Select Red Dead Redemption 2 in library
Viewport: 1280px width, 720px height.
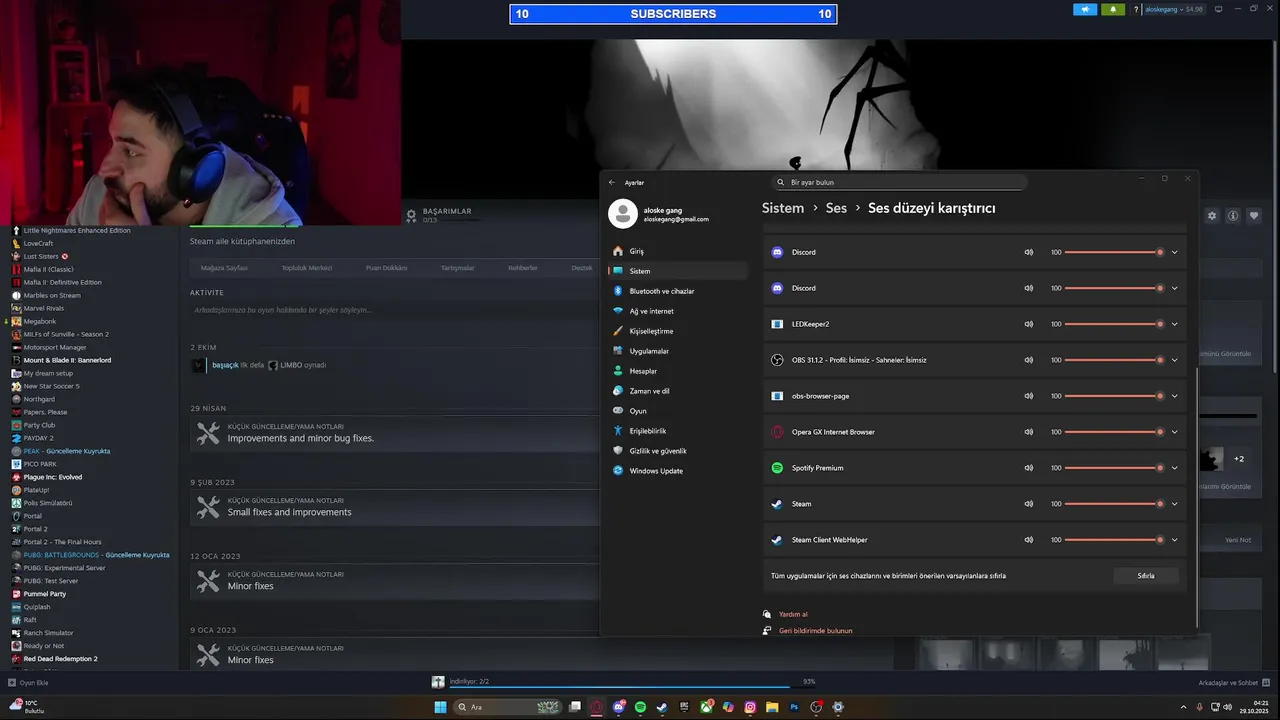60,659
